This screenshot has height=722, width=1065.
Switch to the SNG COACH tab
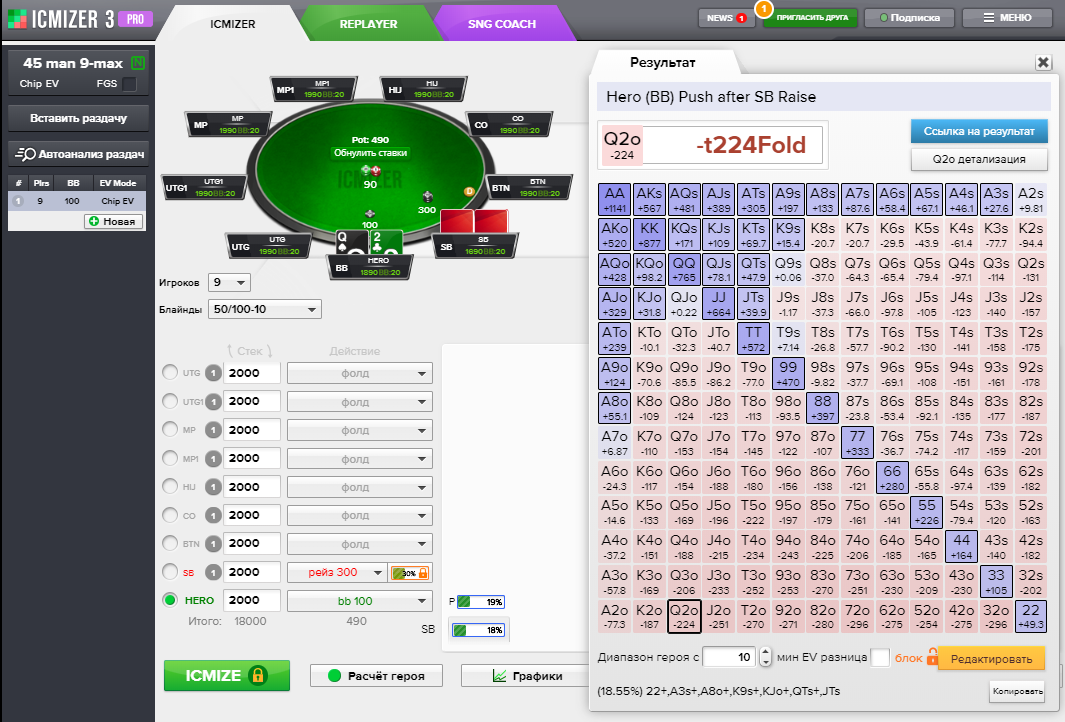pos(502,24)
